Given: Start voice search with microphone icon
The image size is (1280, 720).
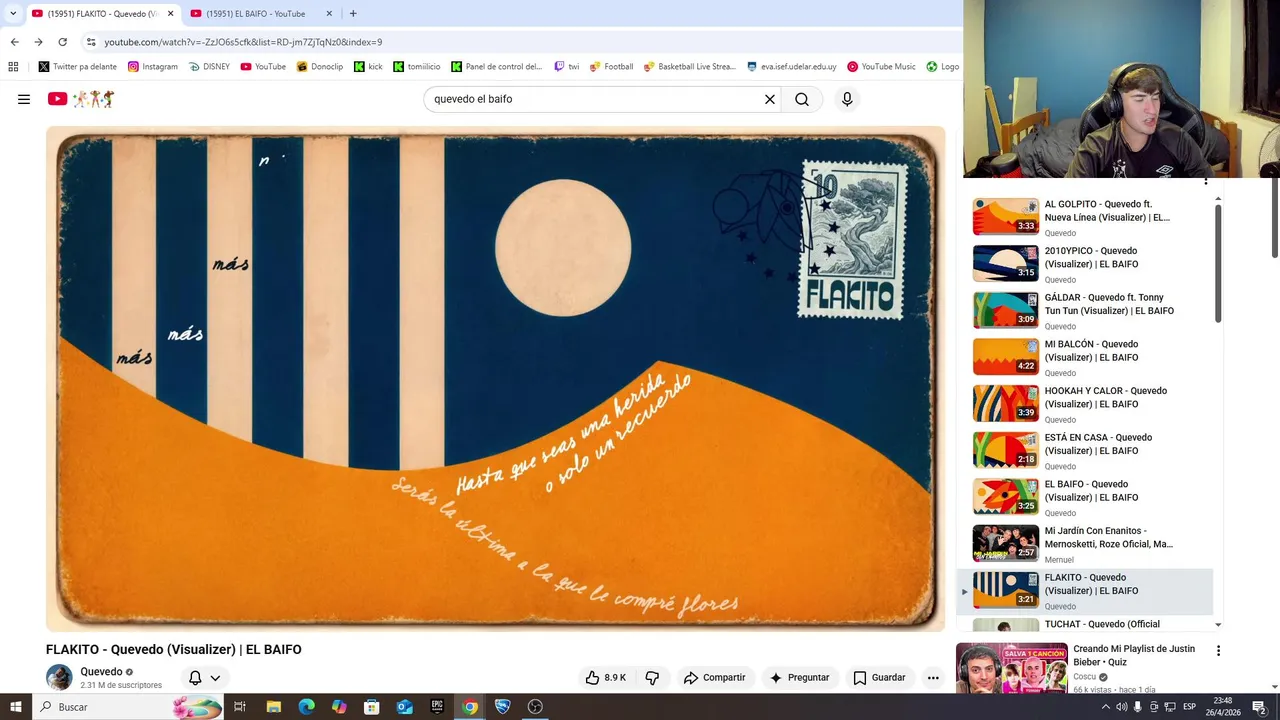Looking at the screenshot, I should [x=847, y=99].
